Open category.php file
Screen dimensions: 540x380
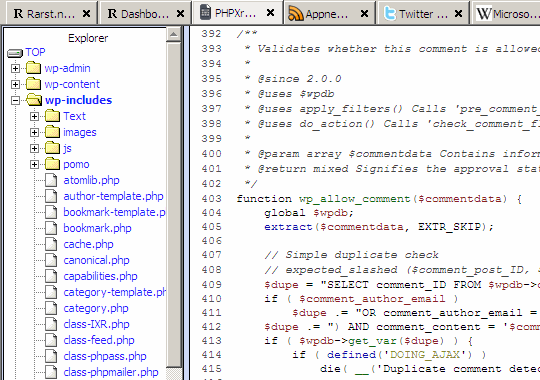[96, 308]
